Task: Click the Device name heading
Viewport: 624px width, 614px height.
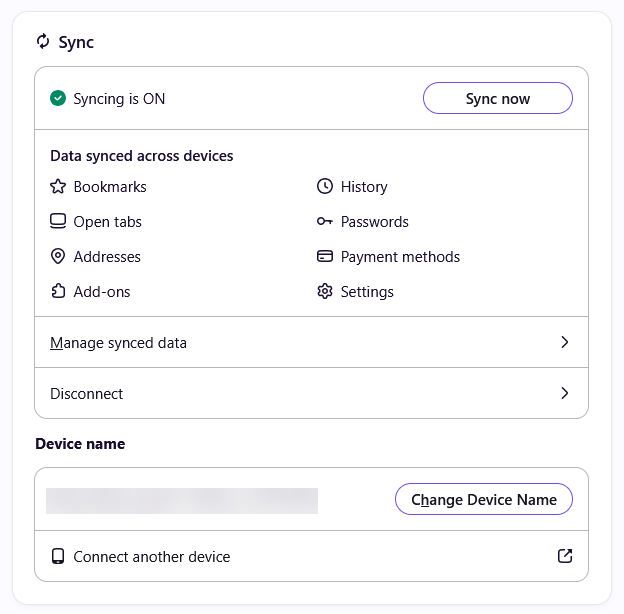Action: [x=80, y=444]
